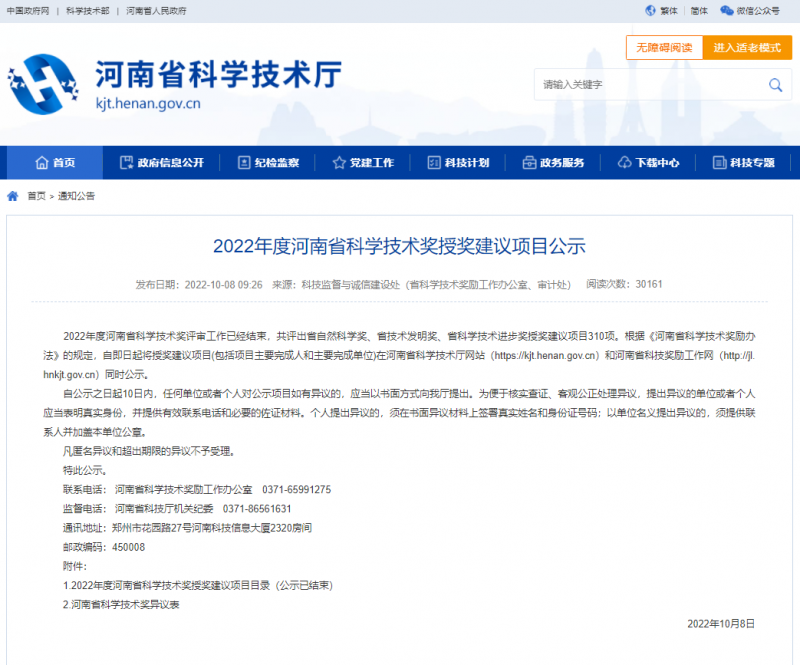Screen dimensions: 800x665
Task: Click the WeChat public account icon
Action: coord(726,11)
